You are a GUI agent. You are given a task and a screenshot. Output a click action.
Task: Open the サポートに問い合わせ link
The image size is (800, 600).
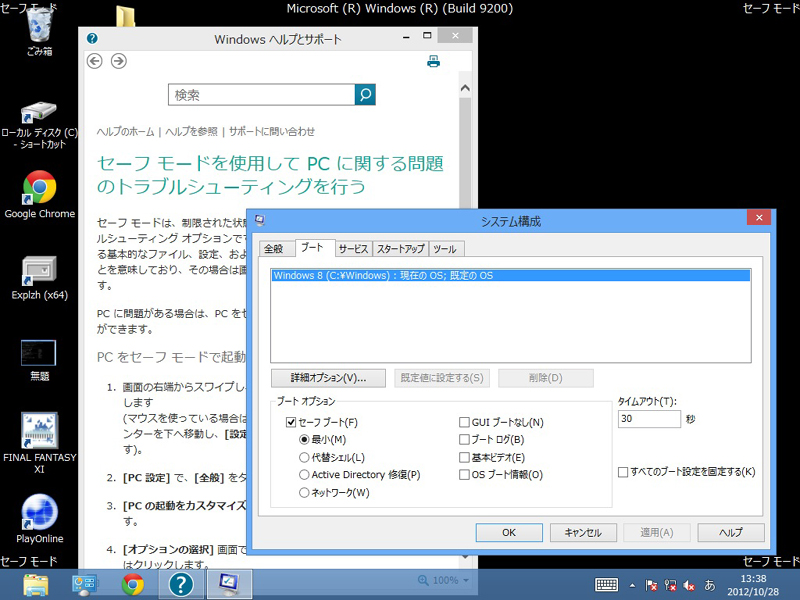272,132
